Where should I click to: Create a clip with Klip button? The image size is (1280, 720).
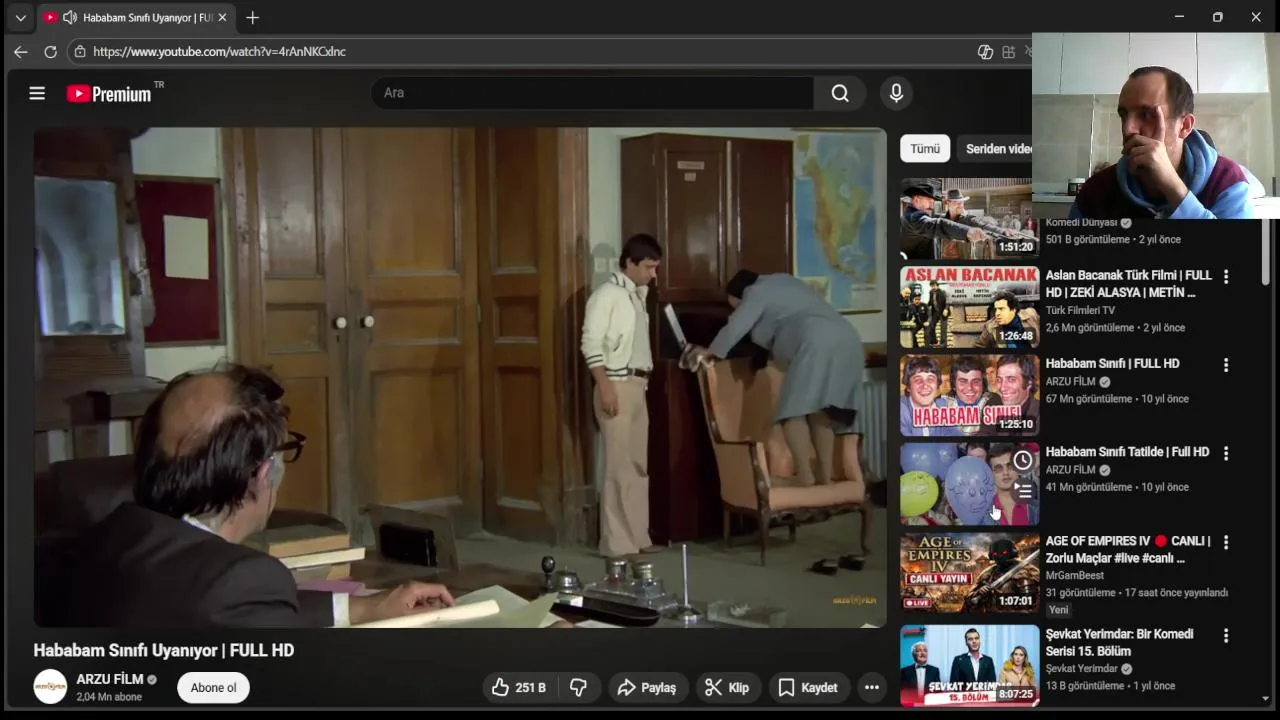point(727,687)
